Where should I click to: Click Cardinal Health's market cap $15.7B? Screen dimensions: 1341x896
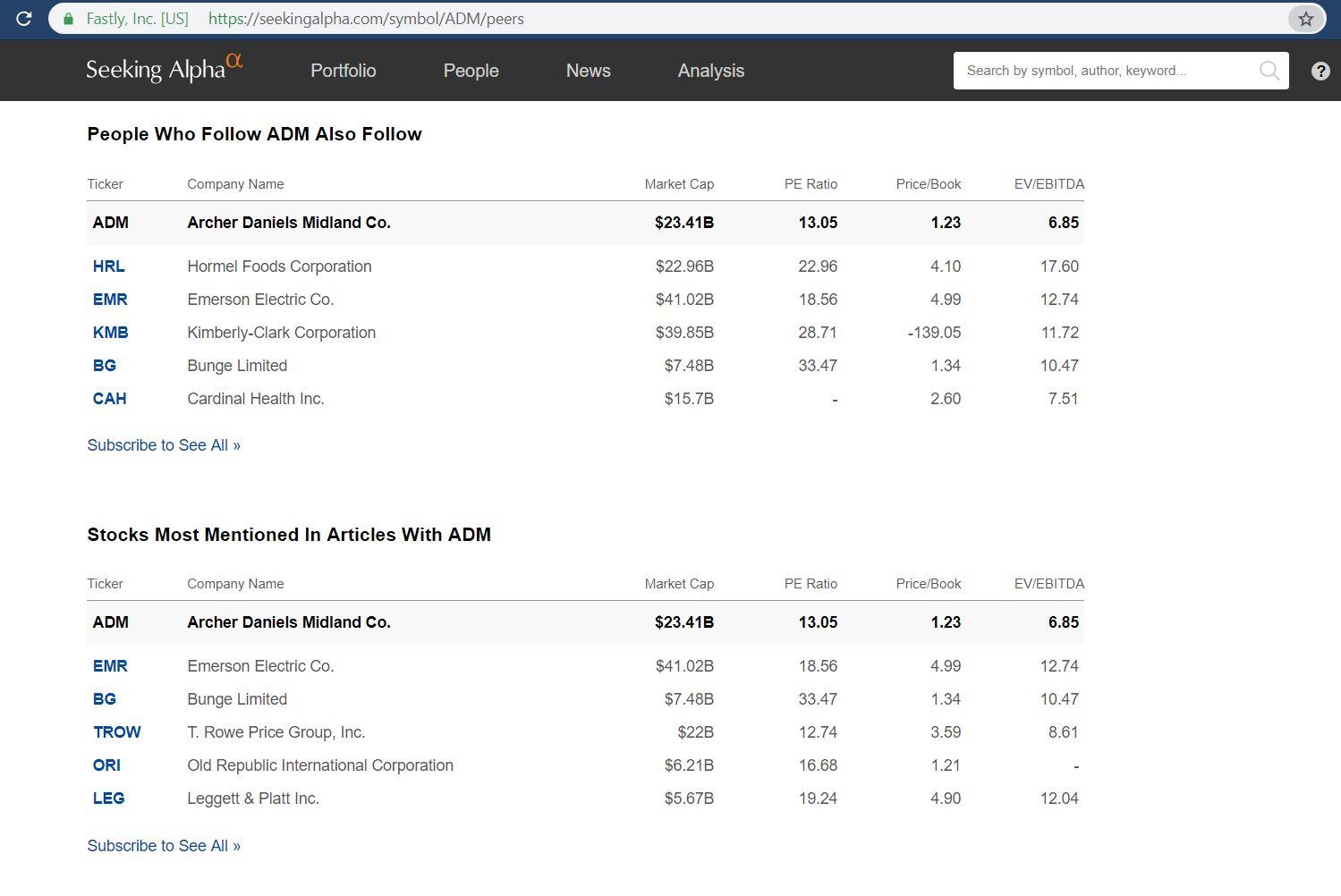point(689,399)
